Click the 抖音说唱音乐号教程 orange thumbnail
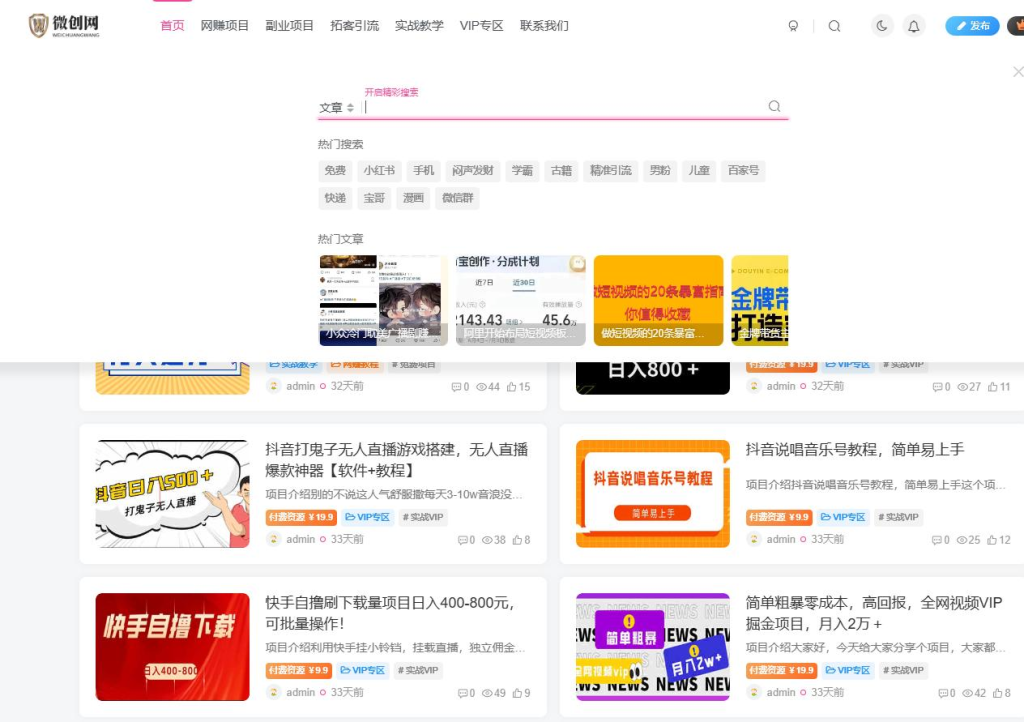Screen dimensions: 1024x722 [652, 494]
